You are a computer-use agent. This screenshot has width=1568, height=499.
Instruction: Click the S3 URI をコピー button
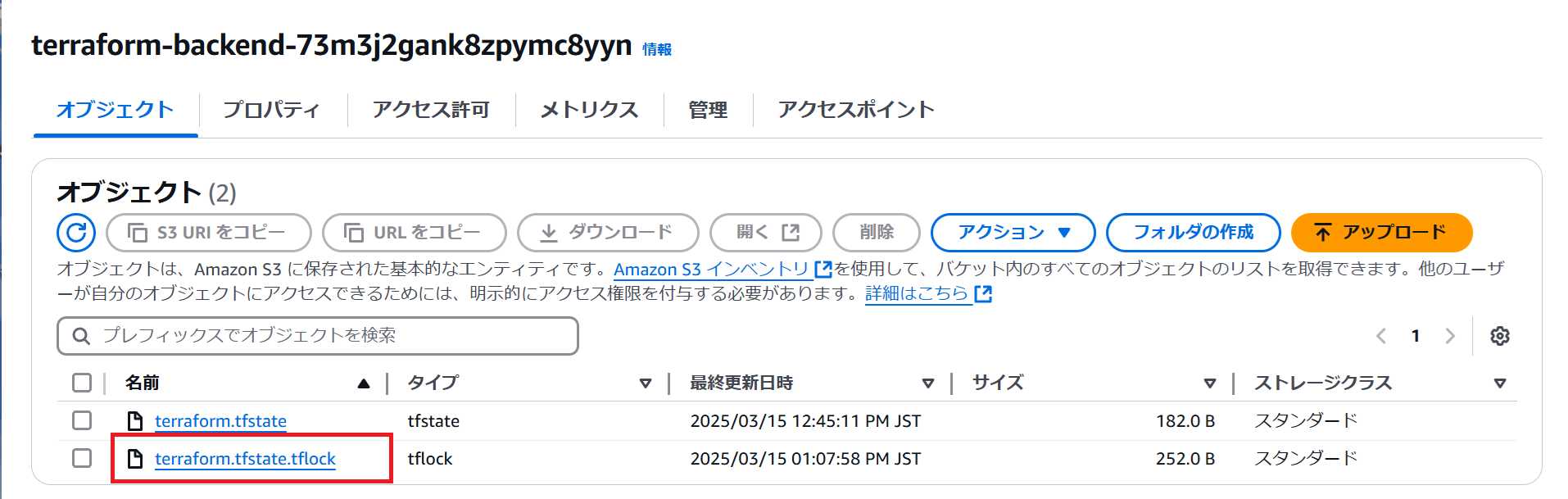tap(209, 233)
